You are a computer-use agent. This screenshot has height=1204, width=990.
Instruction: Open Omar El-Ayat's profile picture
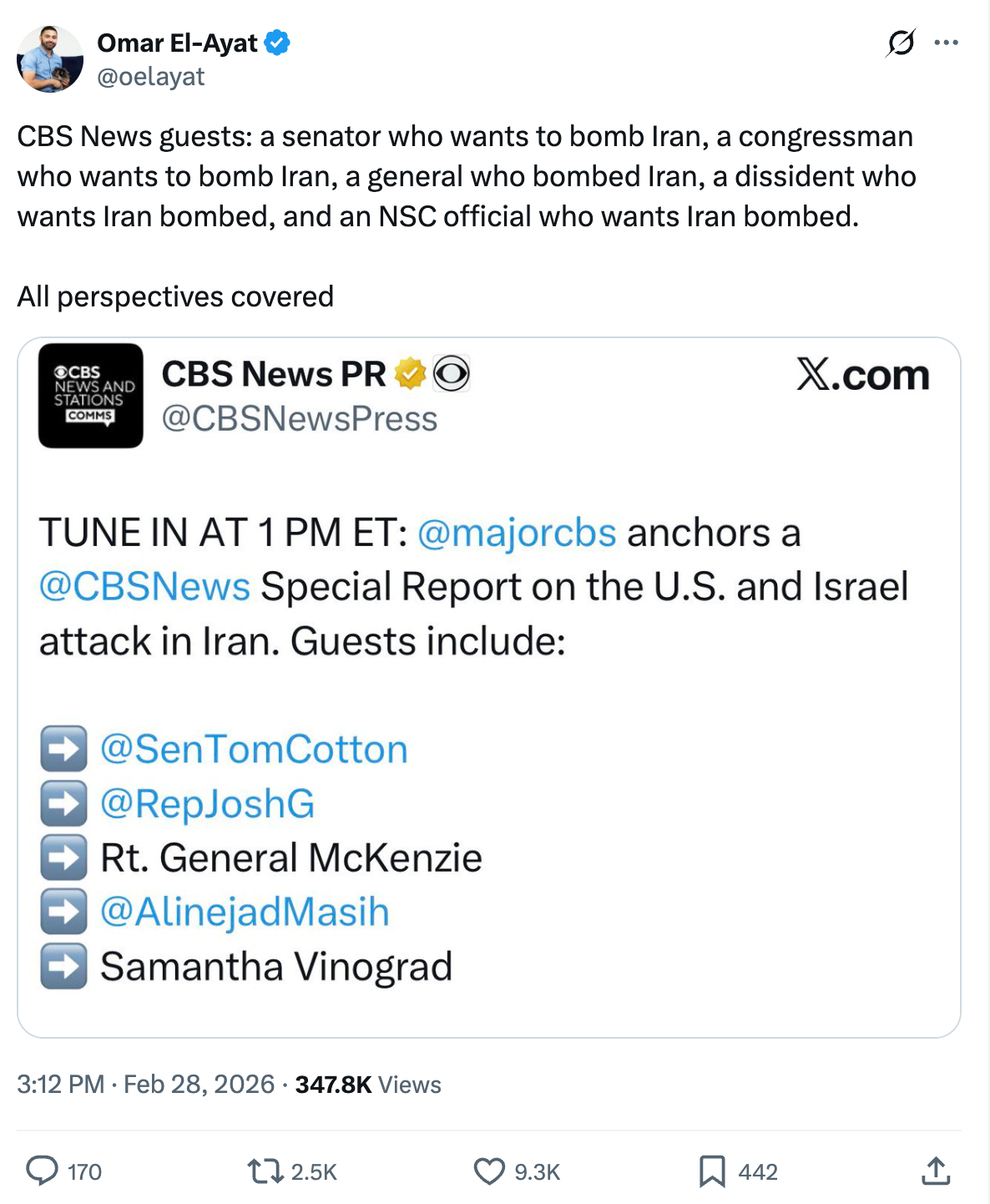(x=50, y=58)
